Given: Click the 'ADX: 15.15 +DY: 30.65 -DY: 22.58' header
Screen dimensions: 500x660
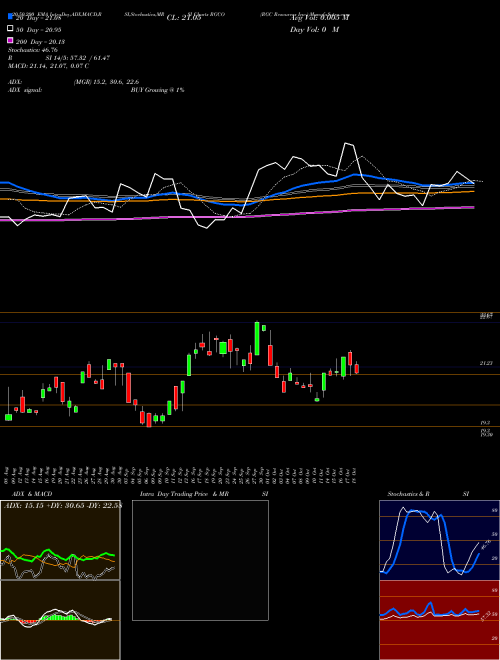Looking at the screenshot, I should click(x=63, y=506).
